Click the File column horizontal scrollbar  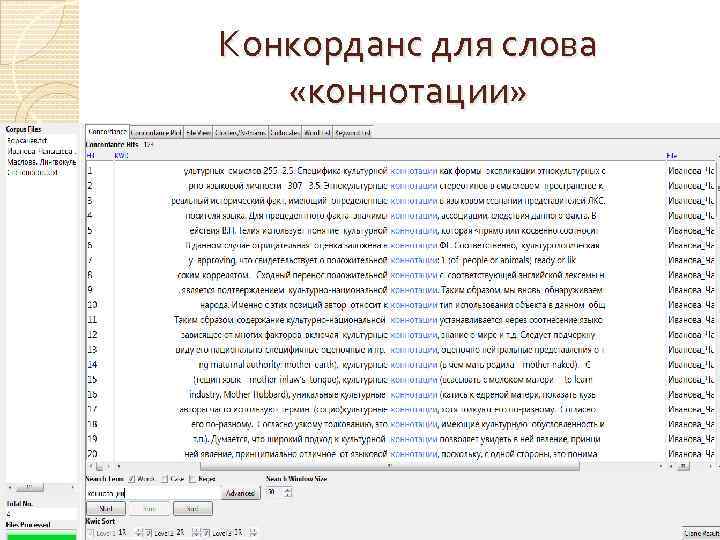(x=684, y=467)
